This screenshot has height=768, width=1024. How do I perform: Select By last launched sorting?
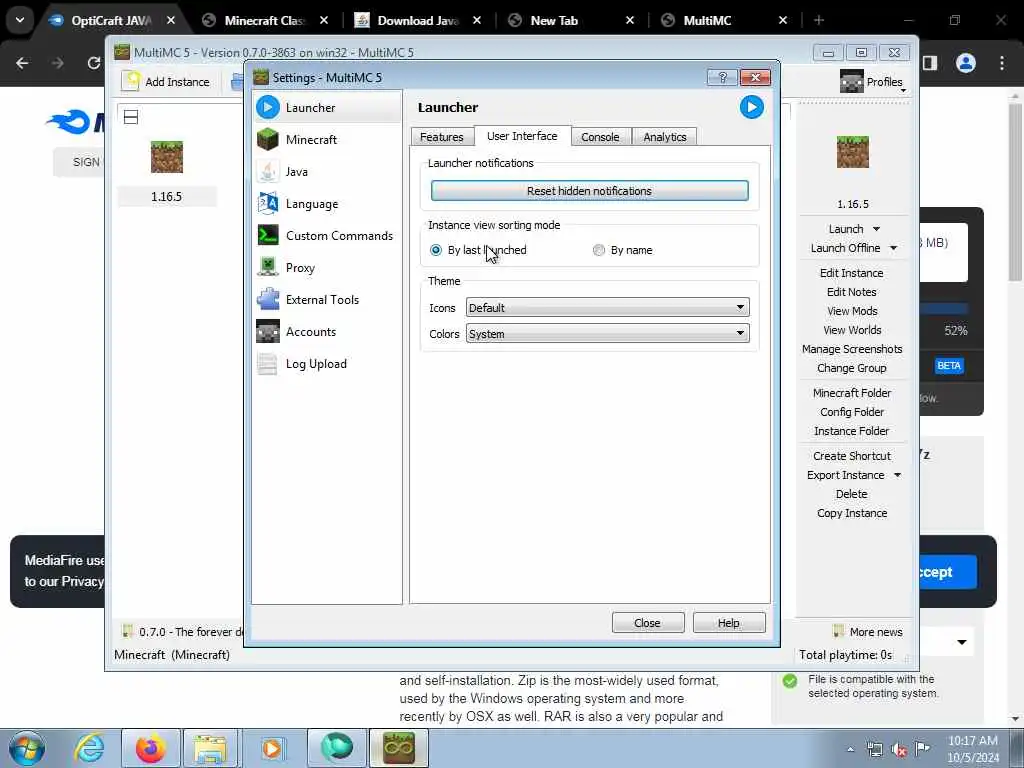pos(479,250)
